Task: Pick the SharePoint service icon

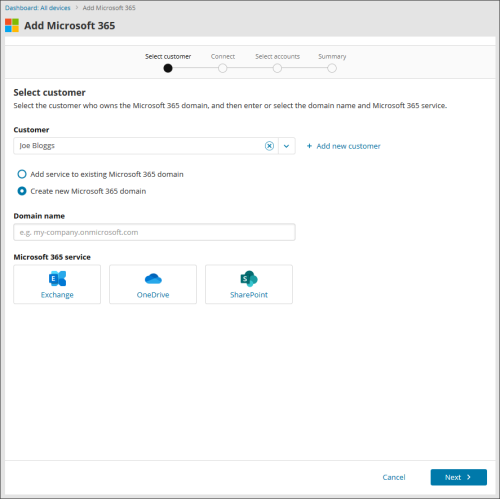Action: (249, 278)
